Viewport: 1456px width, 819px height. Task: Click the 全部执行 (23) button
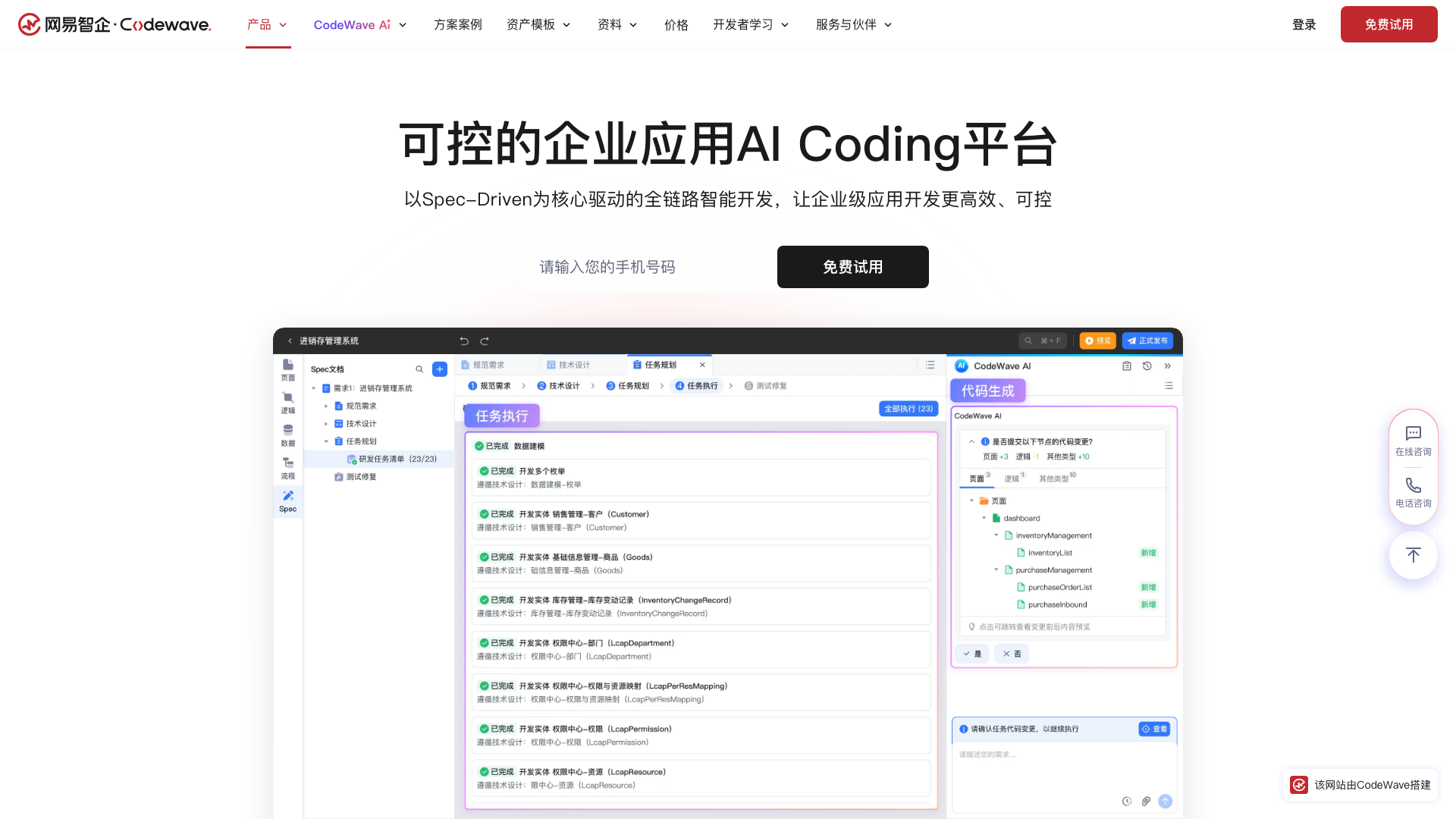click(908, 409)
